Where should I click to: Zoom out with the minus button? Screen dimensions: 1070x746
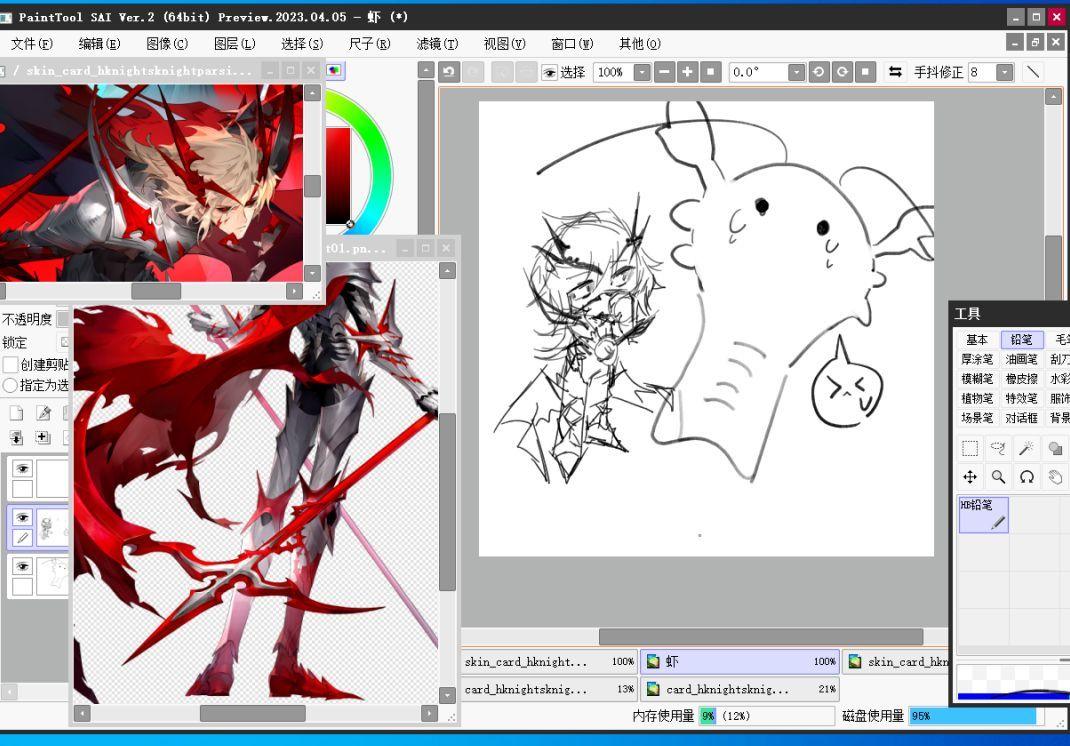click(x=665, y=72)
